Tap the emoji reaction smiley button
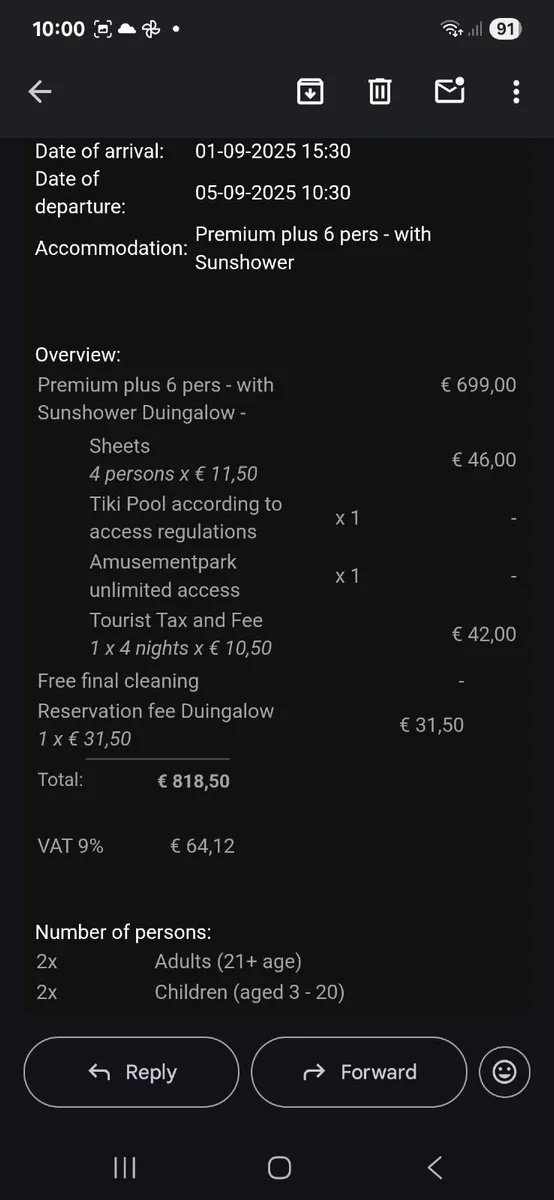 point(505,1072)
